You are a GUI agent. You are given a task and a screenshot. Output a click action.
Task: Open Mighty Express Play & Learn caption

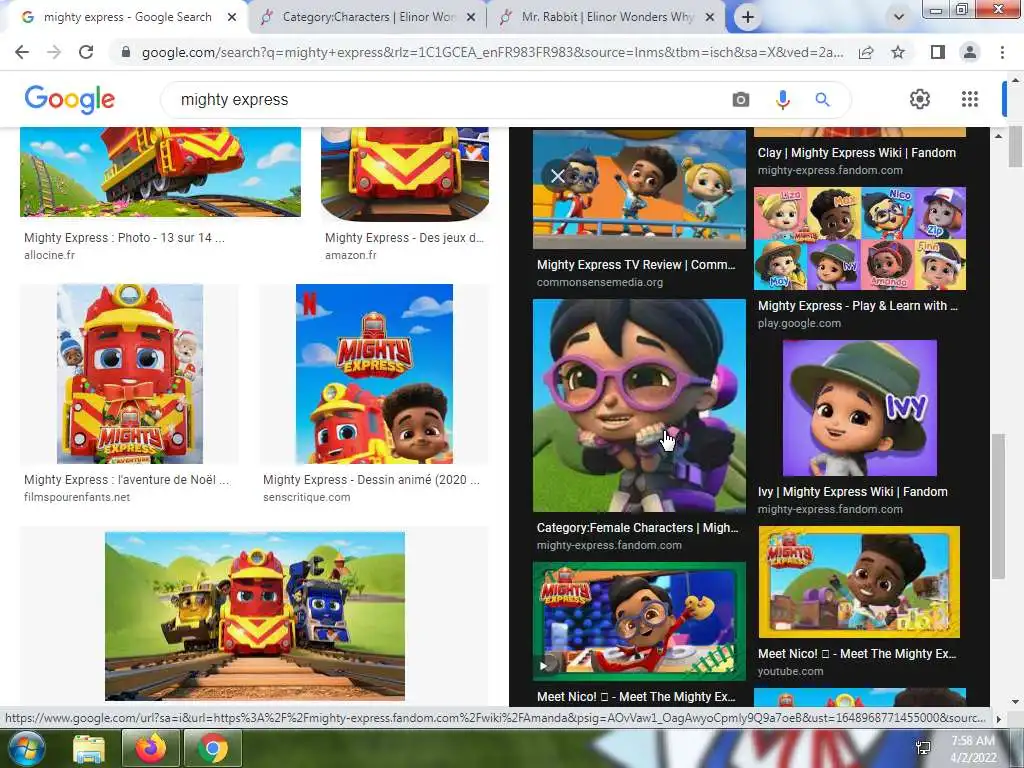(x=857, y=306)
